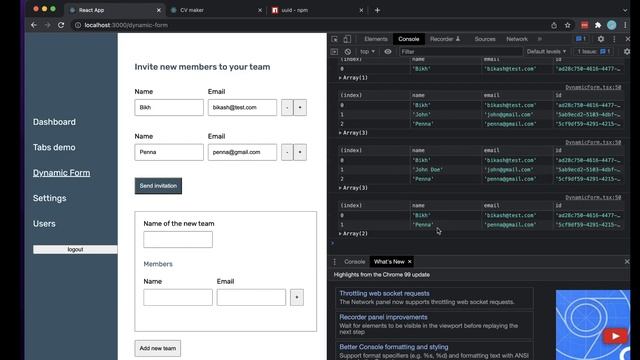This screenshot has width=640, height=360.
Task: Add a member in new team section
Action: 297,298
